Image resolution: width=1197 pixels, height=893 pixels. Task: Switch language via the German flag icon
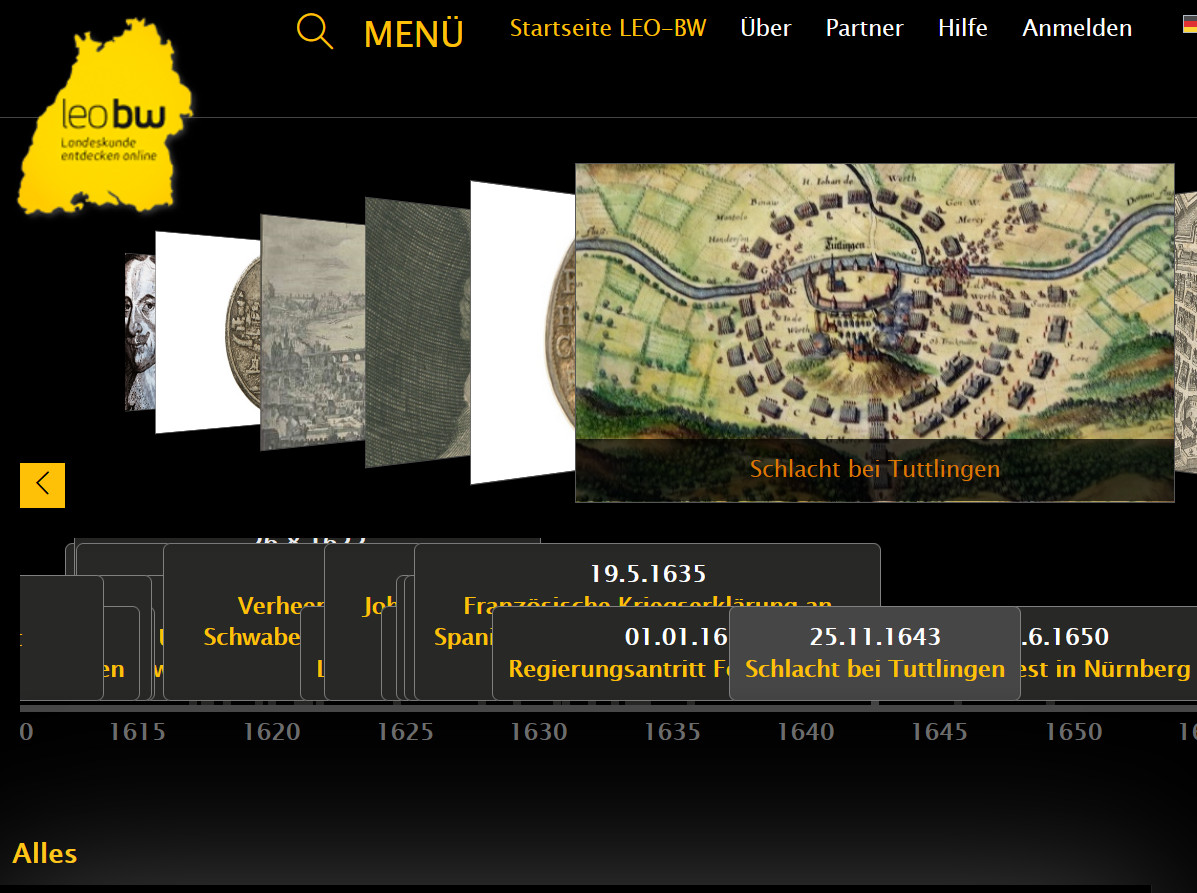click(x=1189, y=24)
